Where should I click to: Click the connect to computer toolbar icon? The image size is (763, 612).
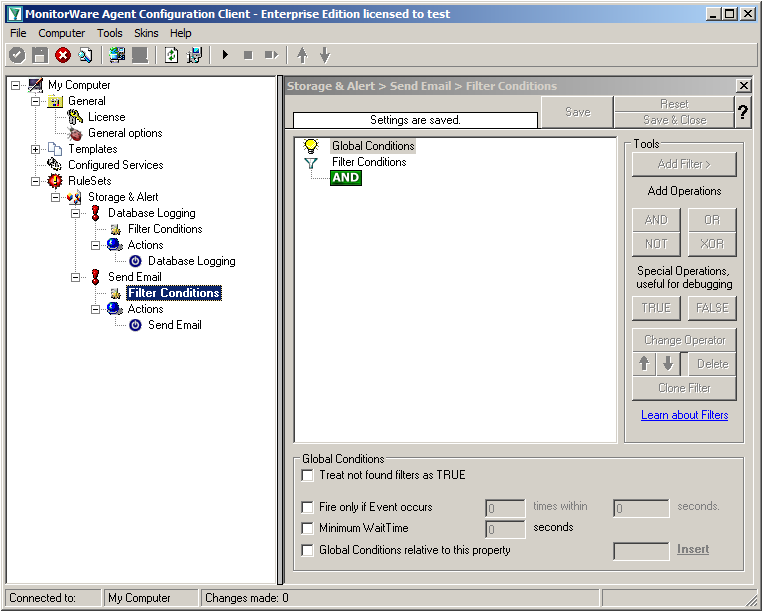(x=117, y=55)
